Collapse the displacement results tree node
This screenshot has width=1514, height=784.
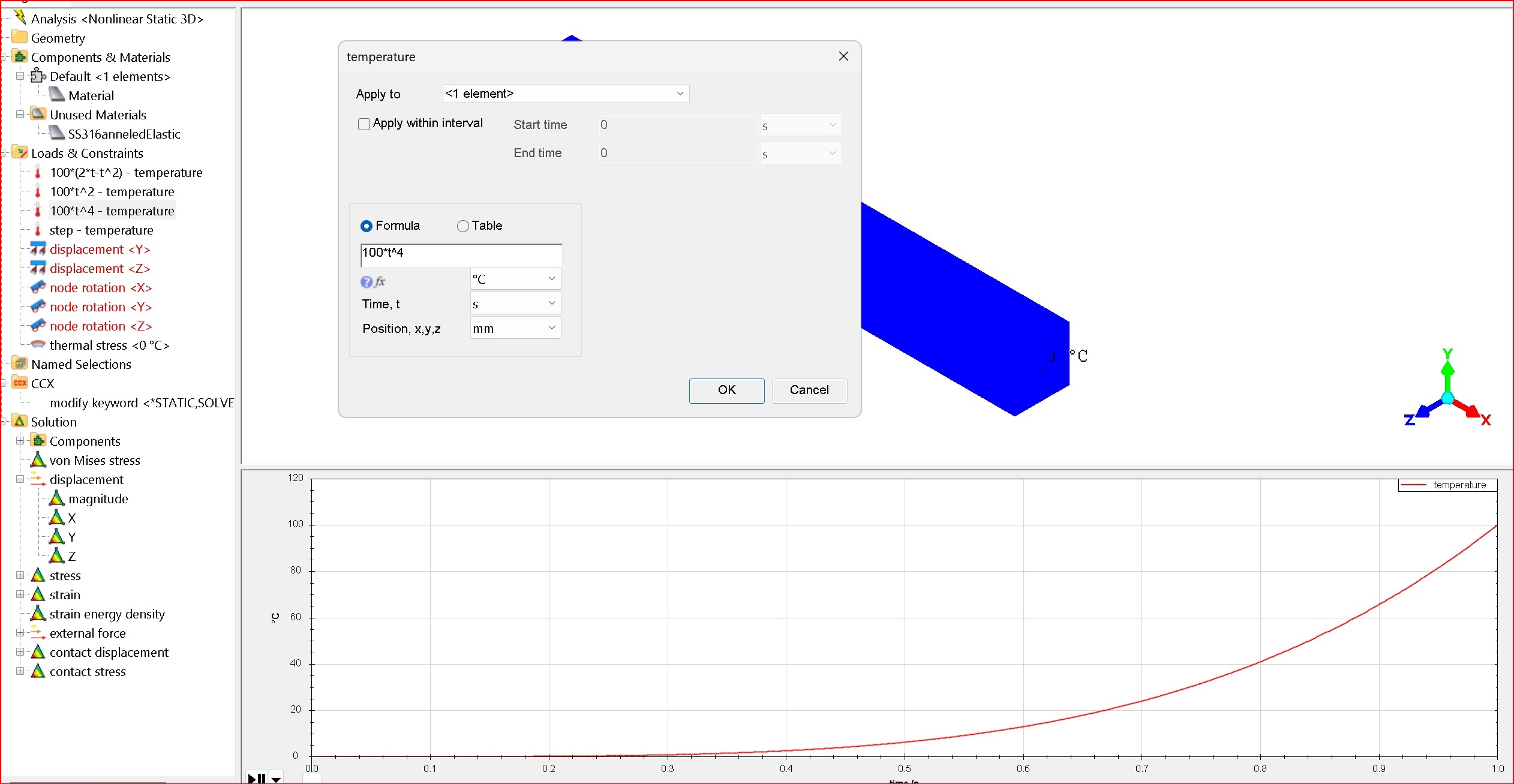(x=20, y=479)
